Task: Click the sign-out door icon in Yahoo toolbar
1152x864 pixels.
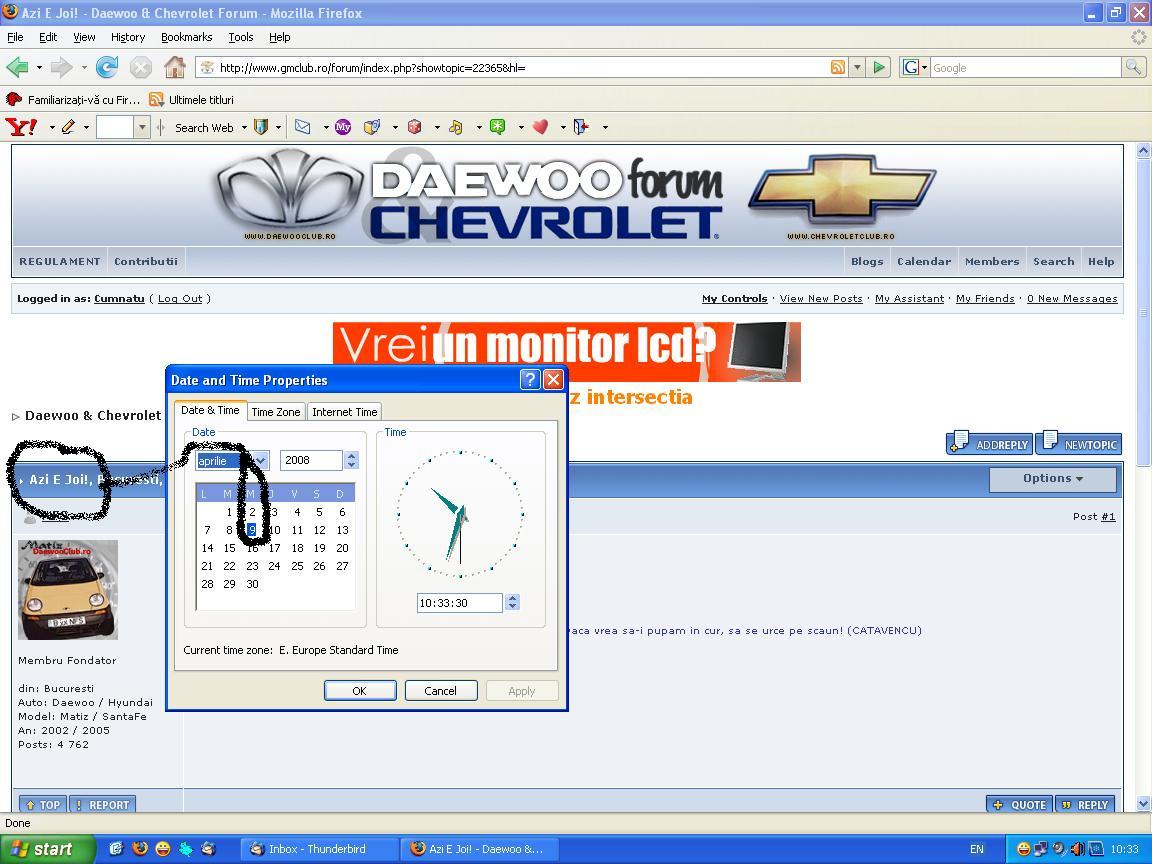Action: [582, 127]
